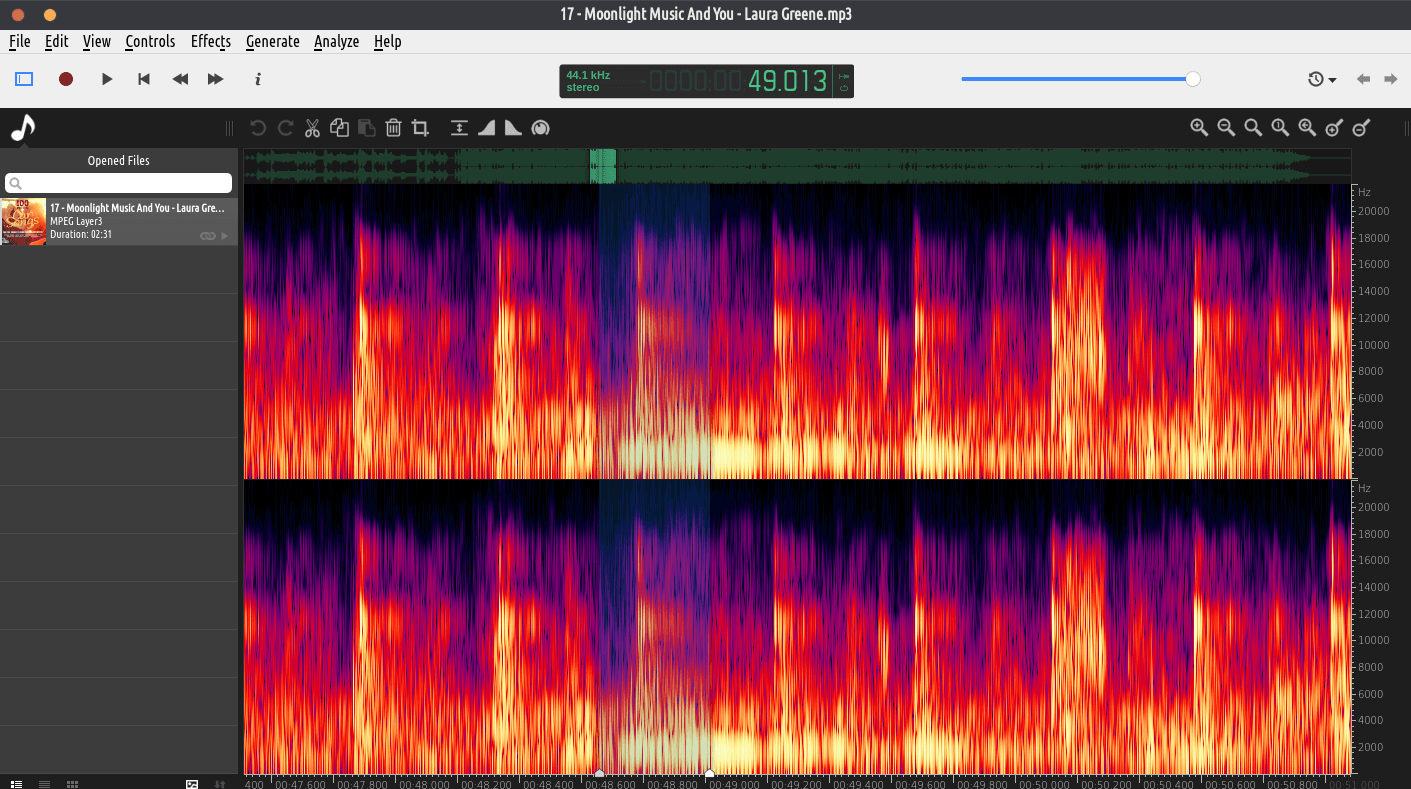
Task: Click the highlighted region in the waveform overview
Action: (603, 166)
